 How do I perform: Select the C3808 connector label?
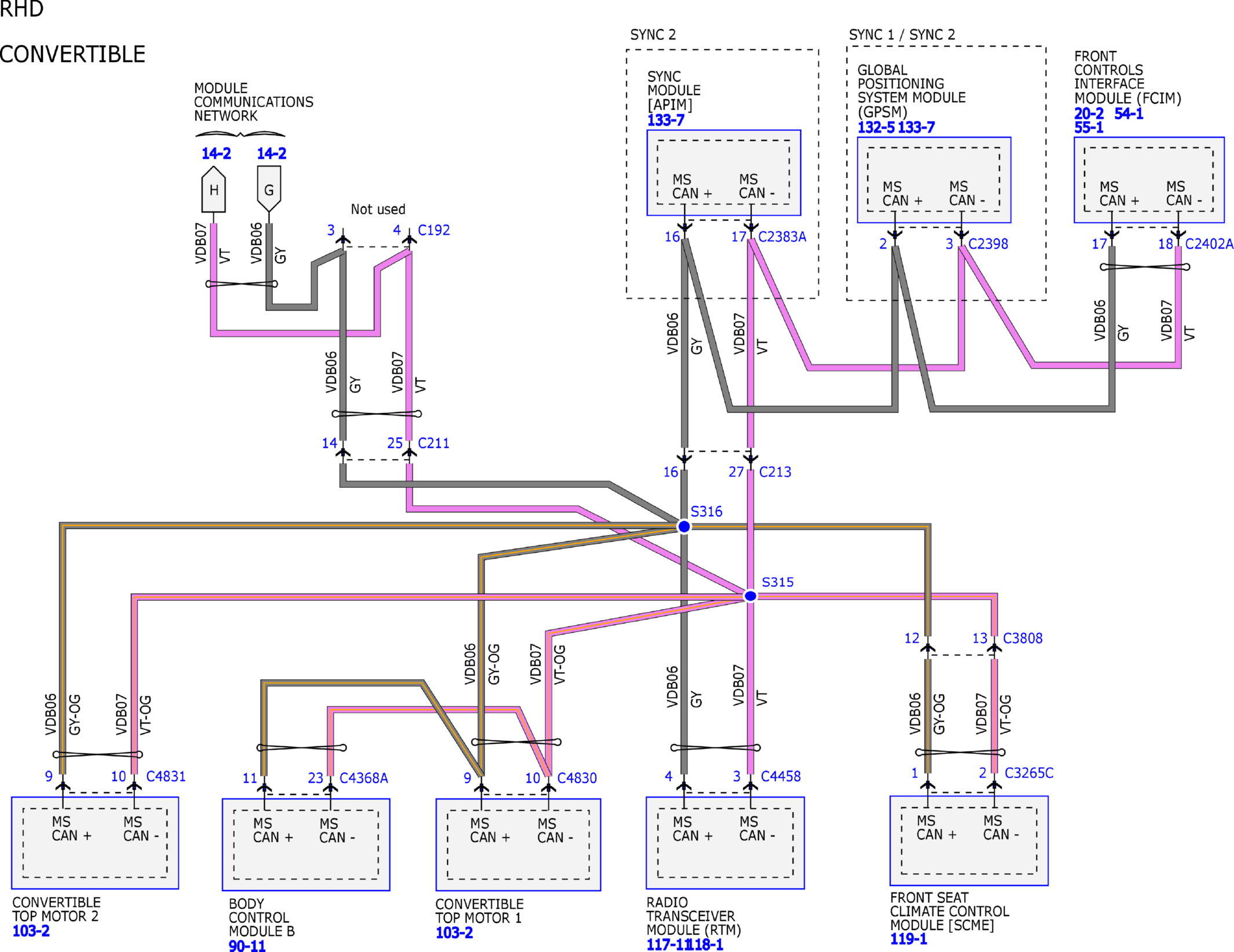coord(1022,638)
